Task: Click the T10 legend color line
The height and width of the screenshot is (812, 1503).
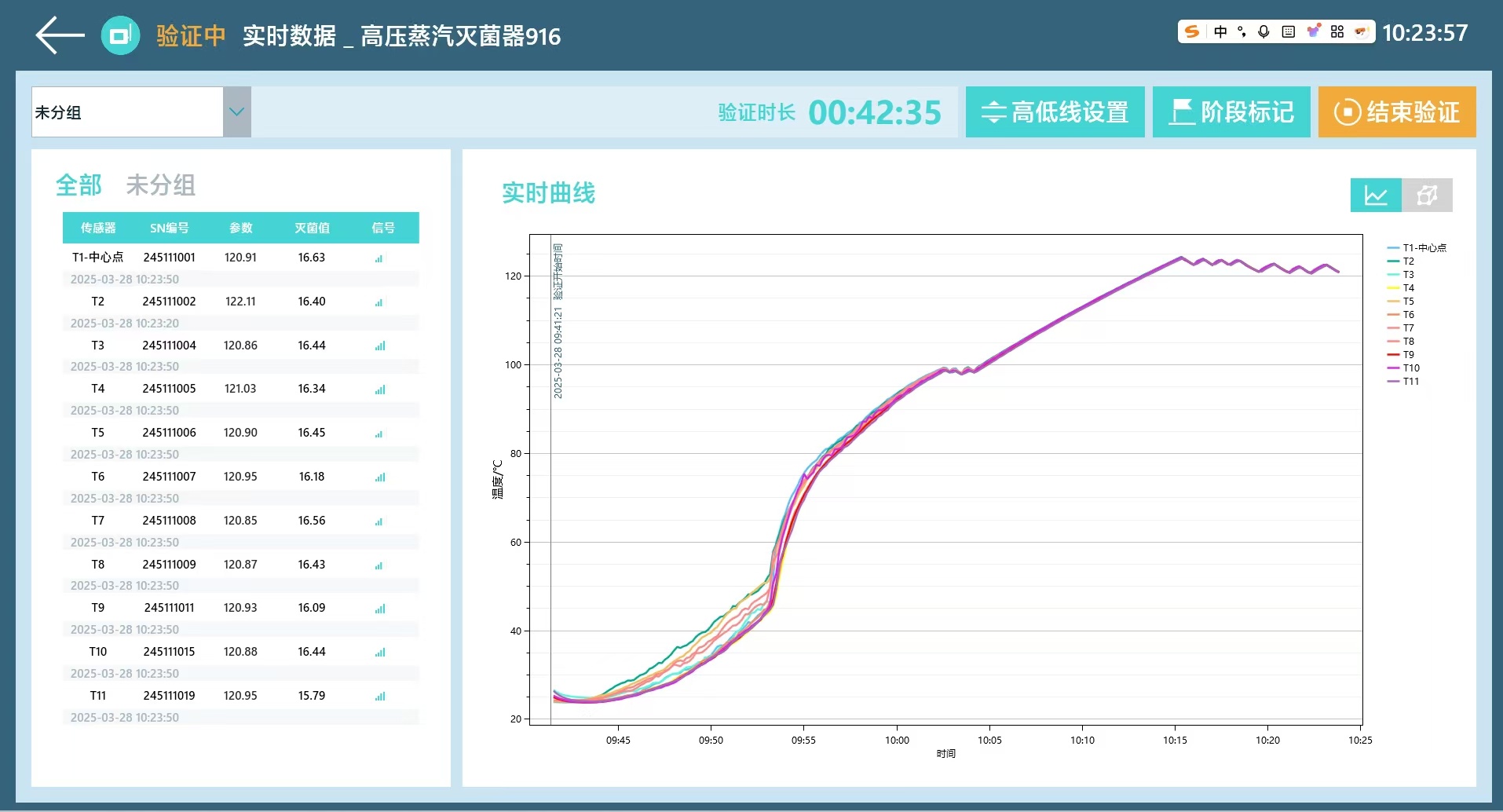Action: tap(1393, 368)
